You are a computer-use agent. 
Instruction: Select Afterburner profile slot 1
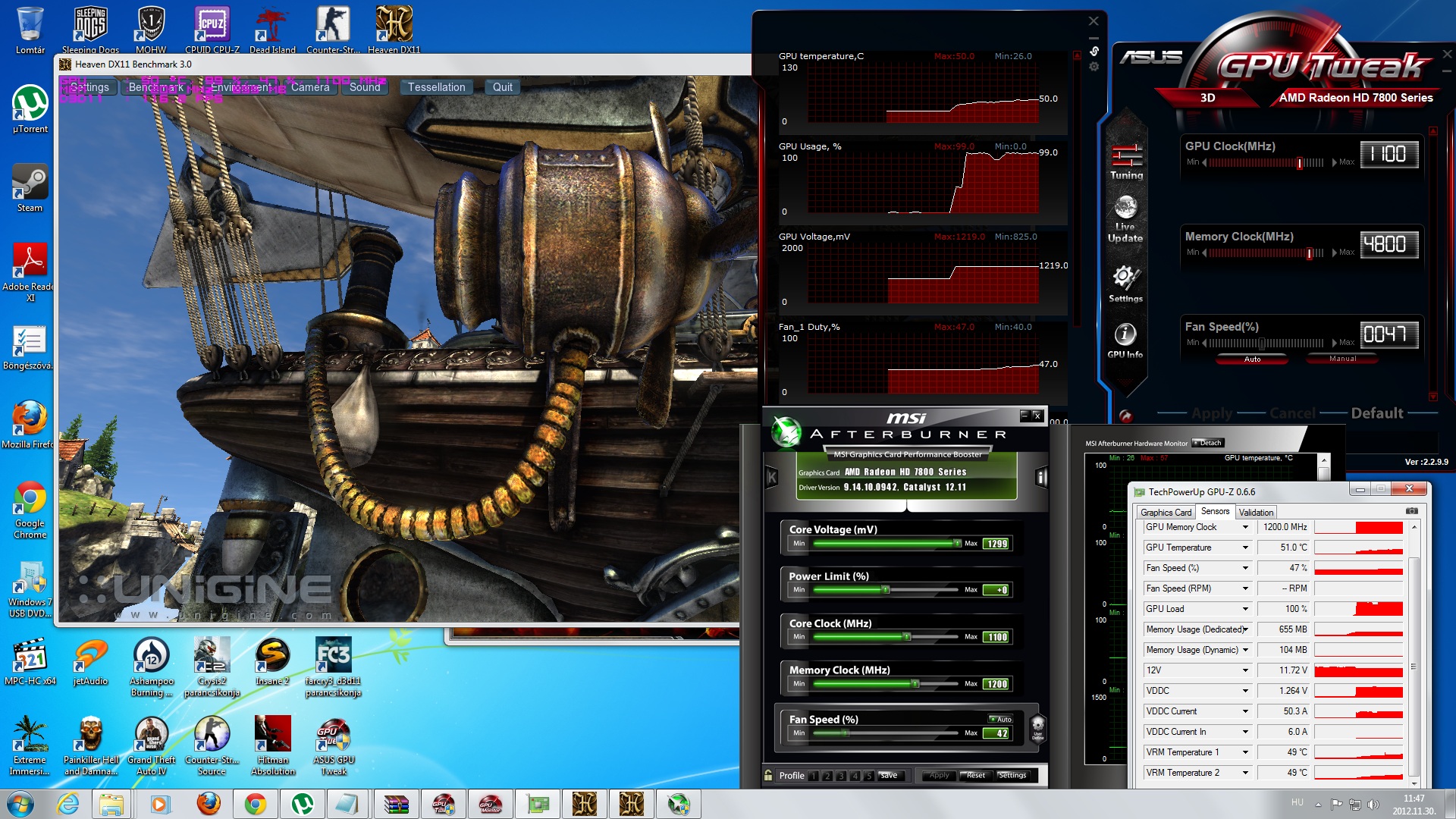click(x=814, y=776)
